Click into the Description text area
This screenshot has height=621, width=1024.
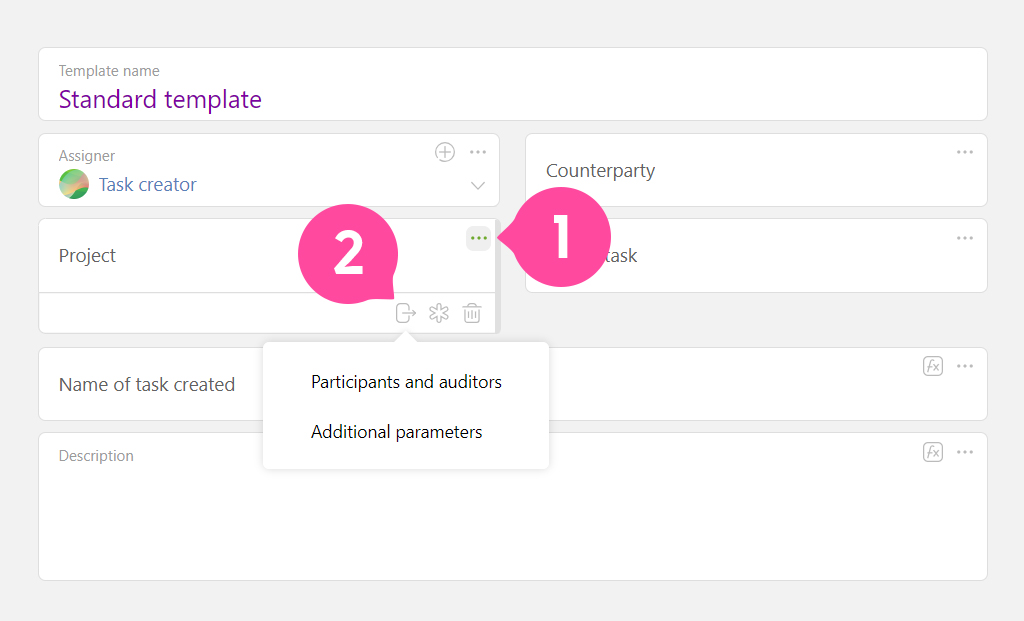tap(513, 507)
